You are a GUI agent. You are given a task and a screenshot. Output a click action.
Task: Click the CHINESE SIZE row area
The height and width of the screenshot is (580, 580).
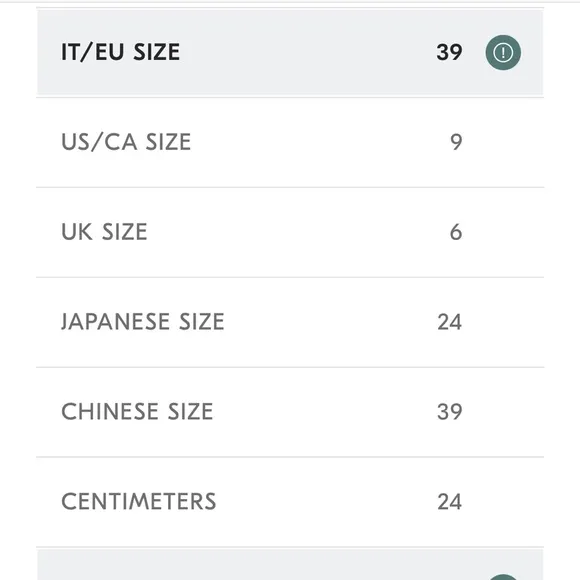point(290,412)
